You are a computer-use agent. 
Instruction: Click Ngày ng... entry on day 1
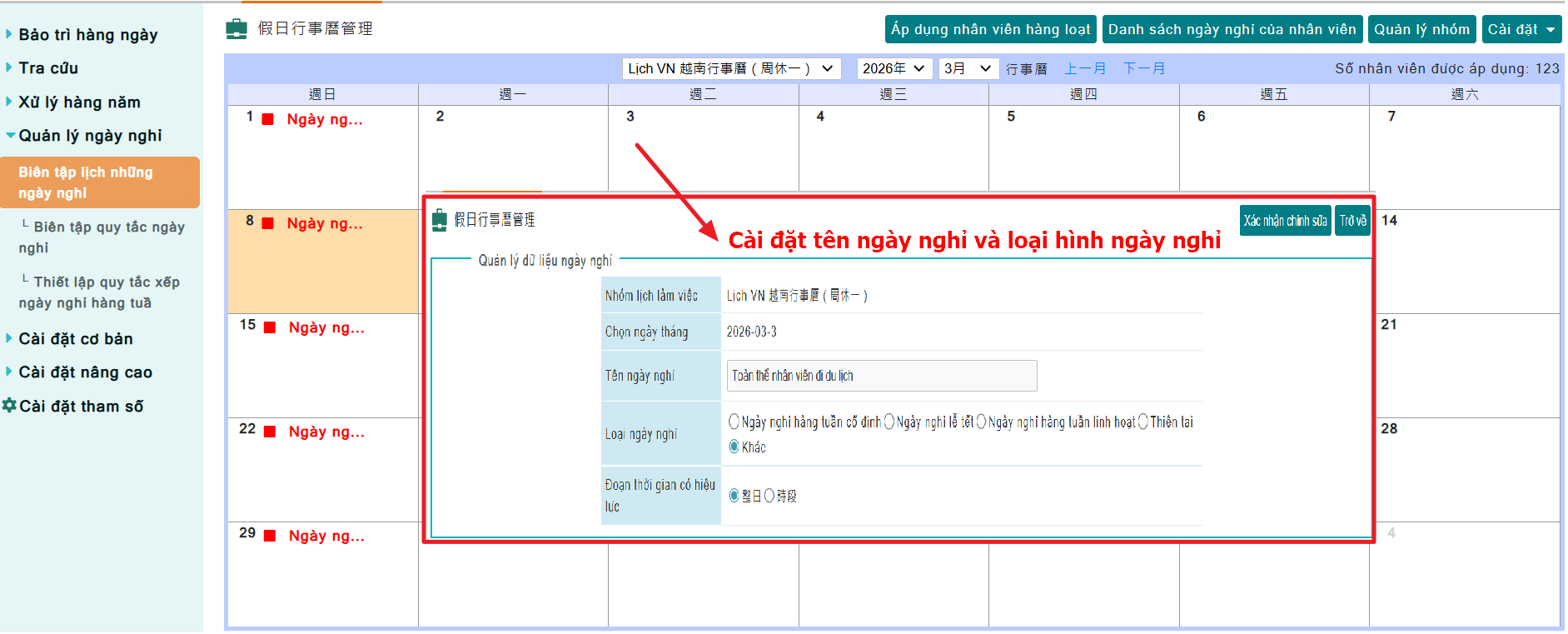[325, 119]
